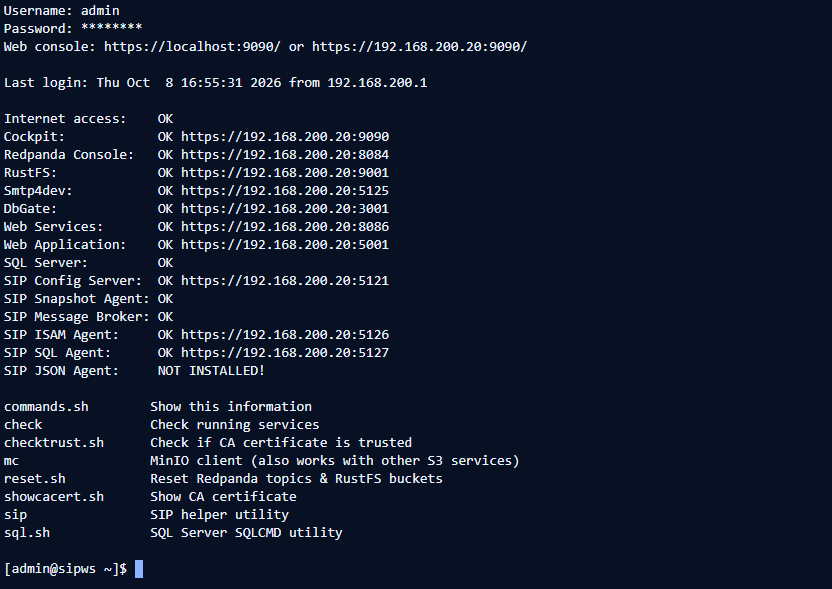
Task: Click the OK status next to Internet access
Action: click(166, 119)
